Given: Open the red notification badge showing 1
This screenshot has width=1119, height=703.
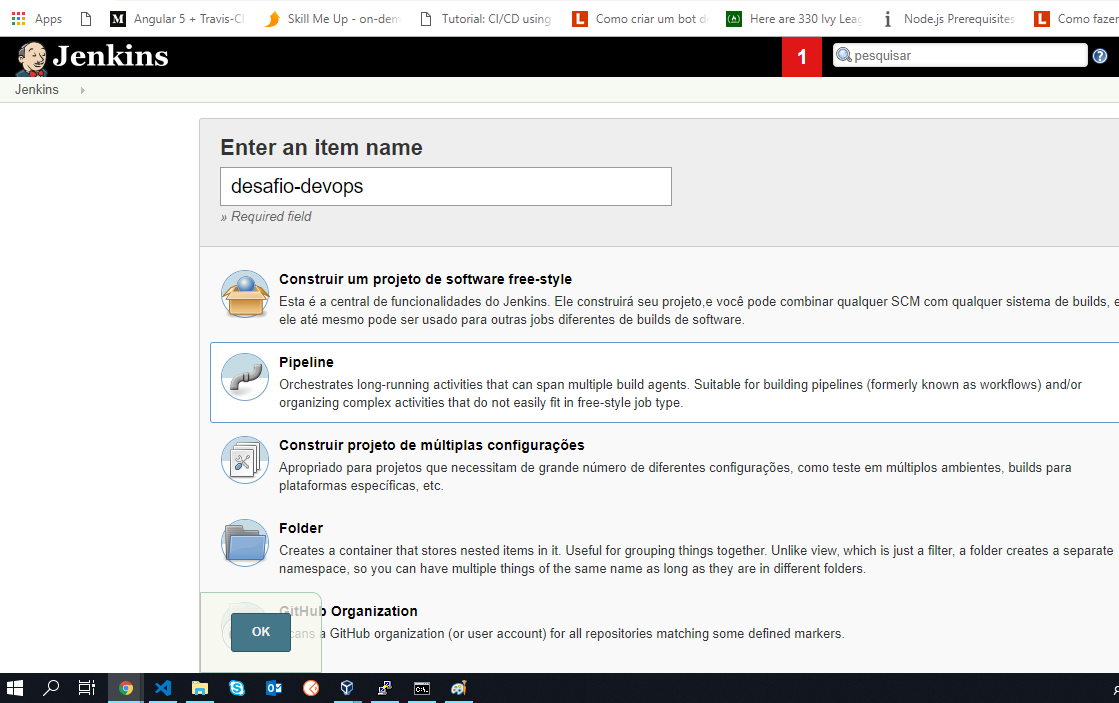Looking at the screenshot, I should (801, 56).
